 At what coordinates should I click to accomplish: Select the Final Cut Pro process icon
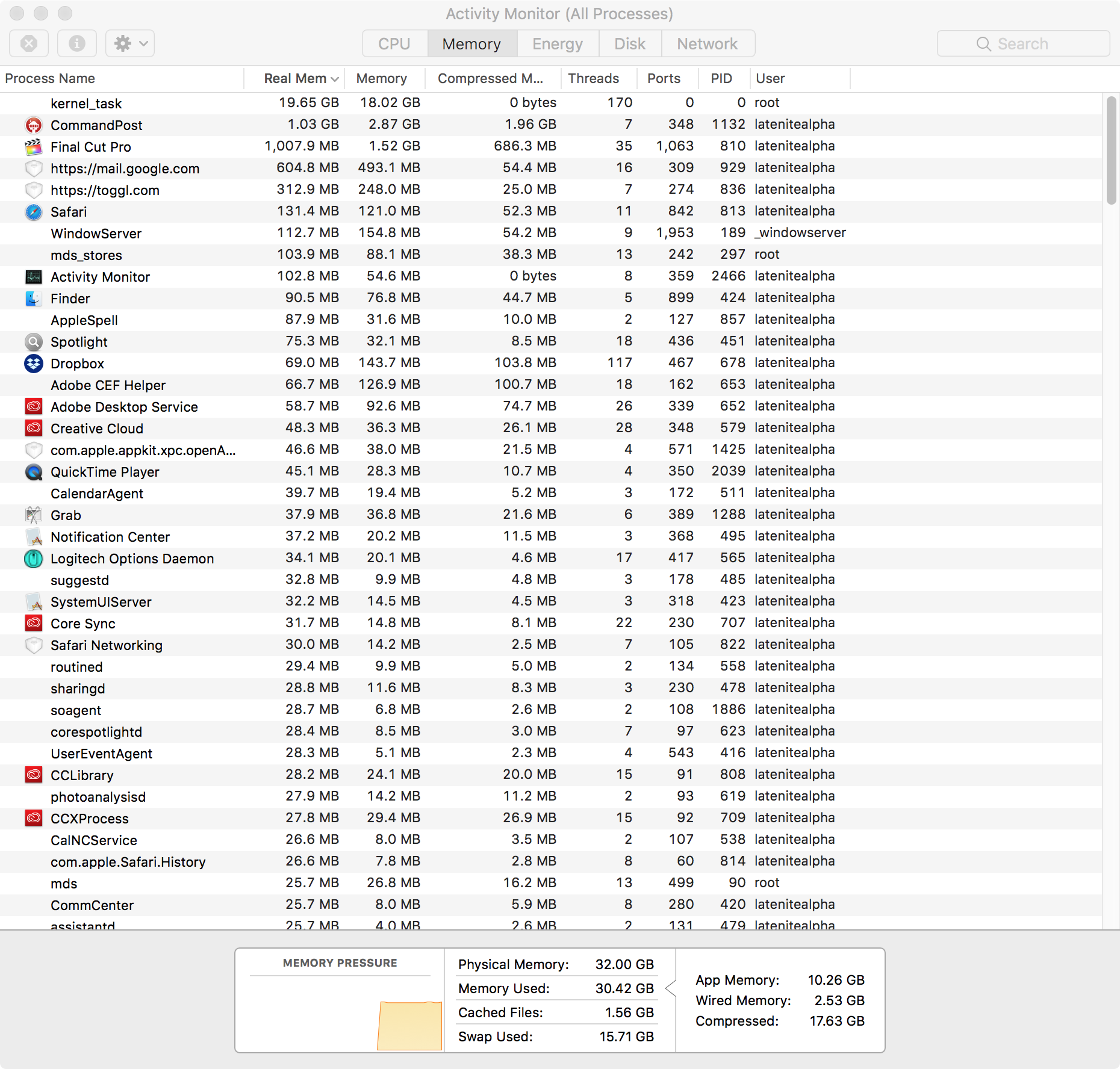coord(34,146)
